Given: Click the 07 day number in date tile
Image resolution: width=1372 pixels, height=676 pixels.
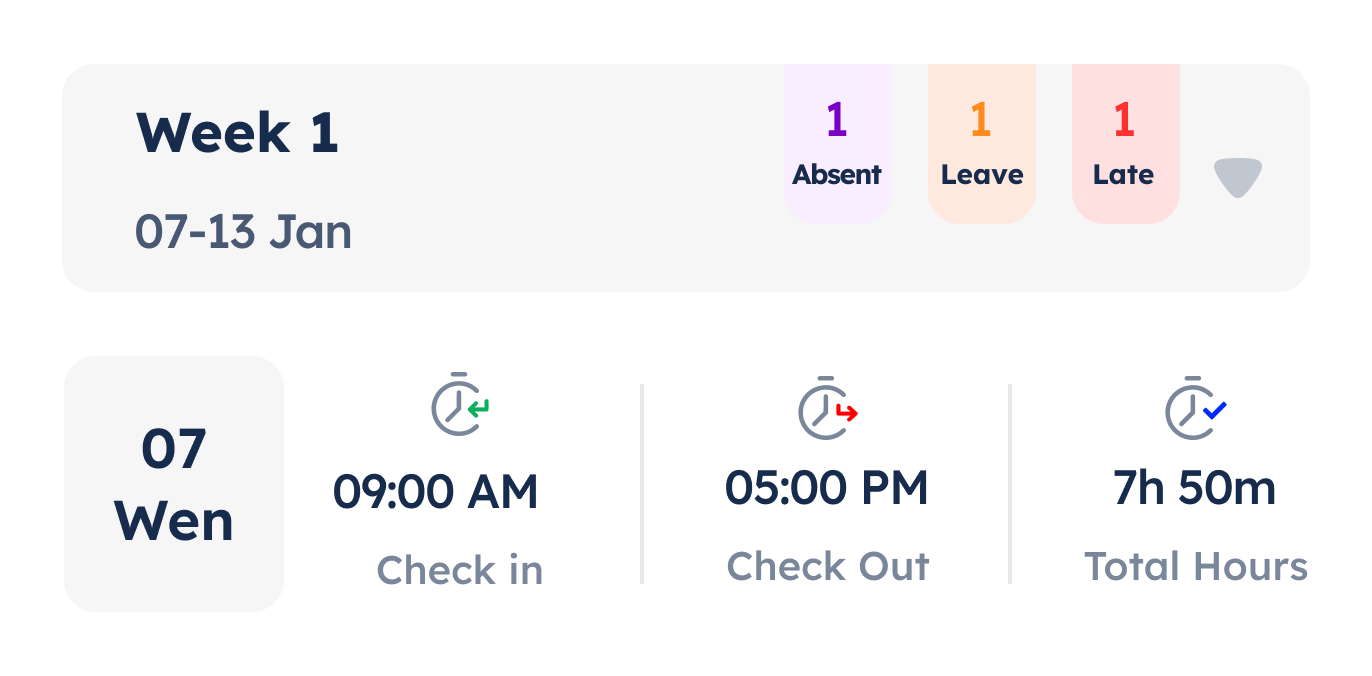Looking at the screenshot, I should tap(174, 449).
